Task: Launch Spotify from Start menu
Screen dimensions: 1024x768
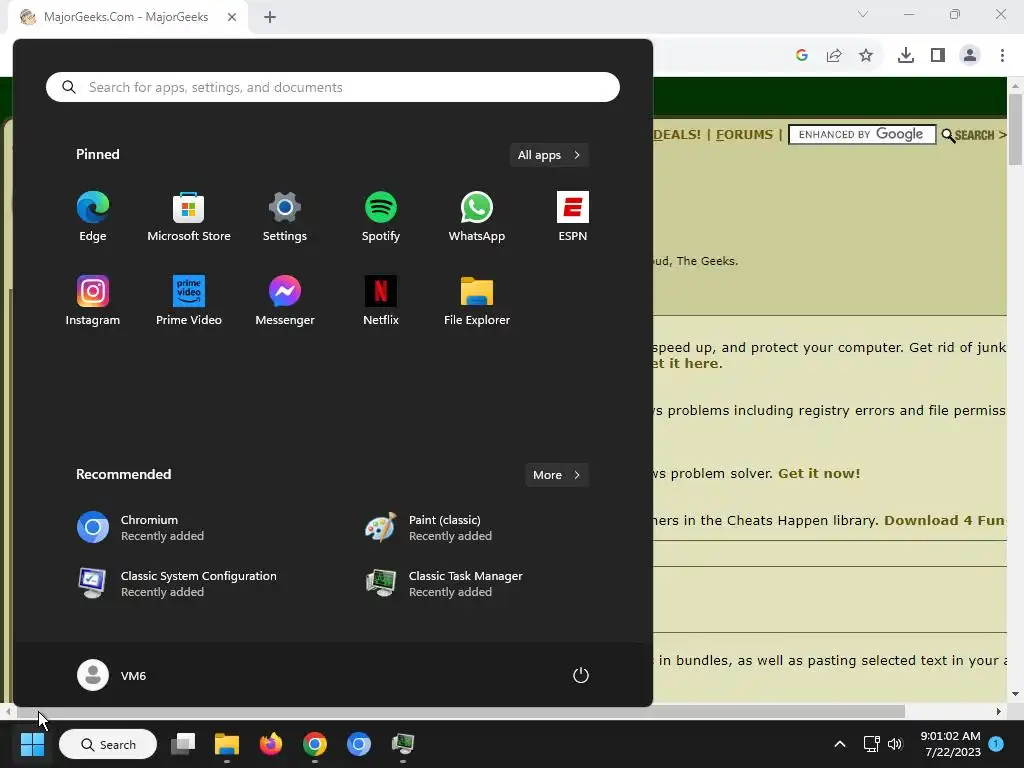Action: (381, 217)
